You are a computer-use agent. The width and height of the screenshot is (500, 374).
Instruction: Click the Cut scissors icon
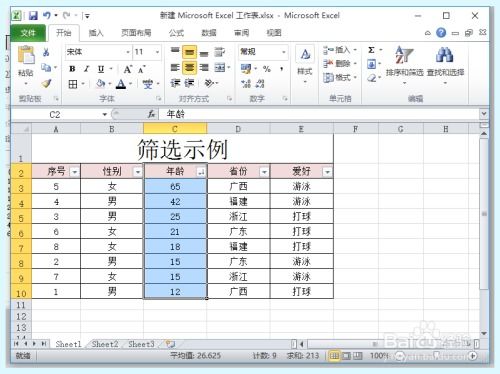(x=46, y=52)
